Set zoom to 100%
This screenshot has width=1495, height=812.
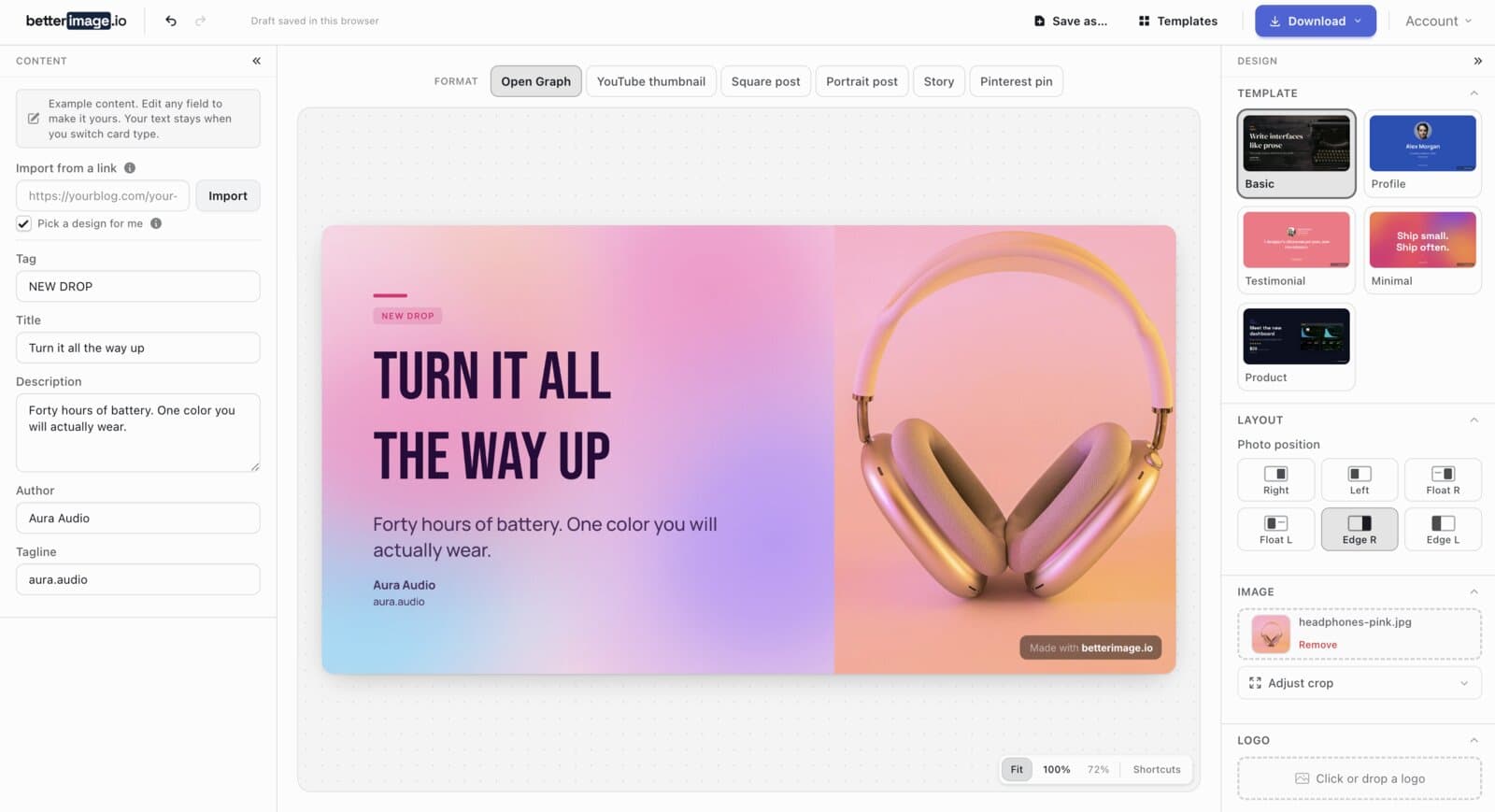pos(1057,769)
